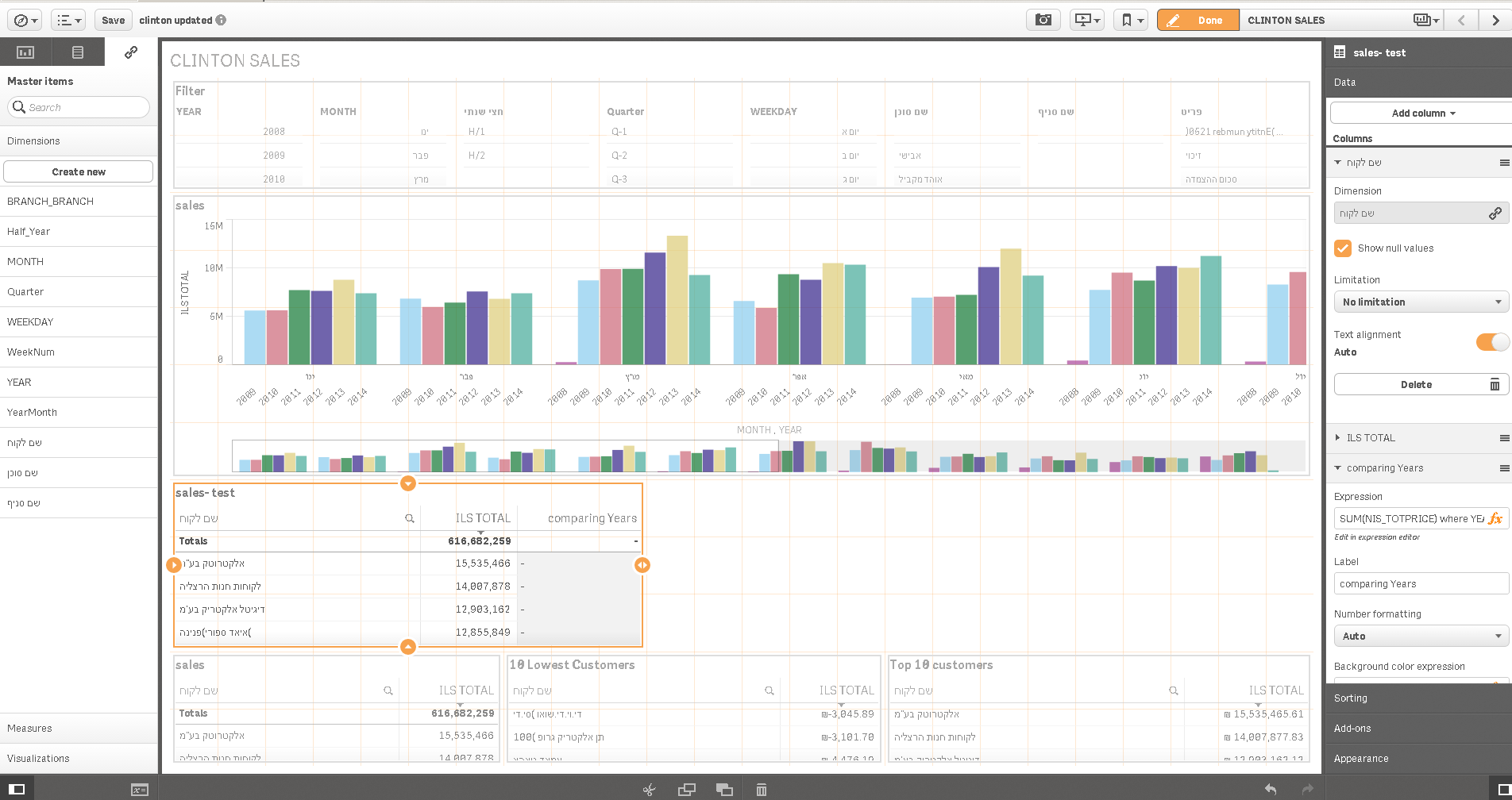Open the Number formatting dropdown
The image size is (1512, 800).
coord(1421,636)
